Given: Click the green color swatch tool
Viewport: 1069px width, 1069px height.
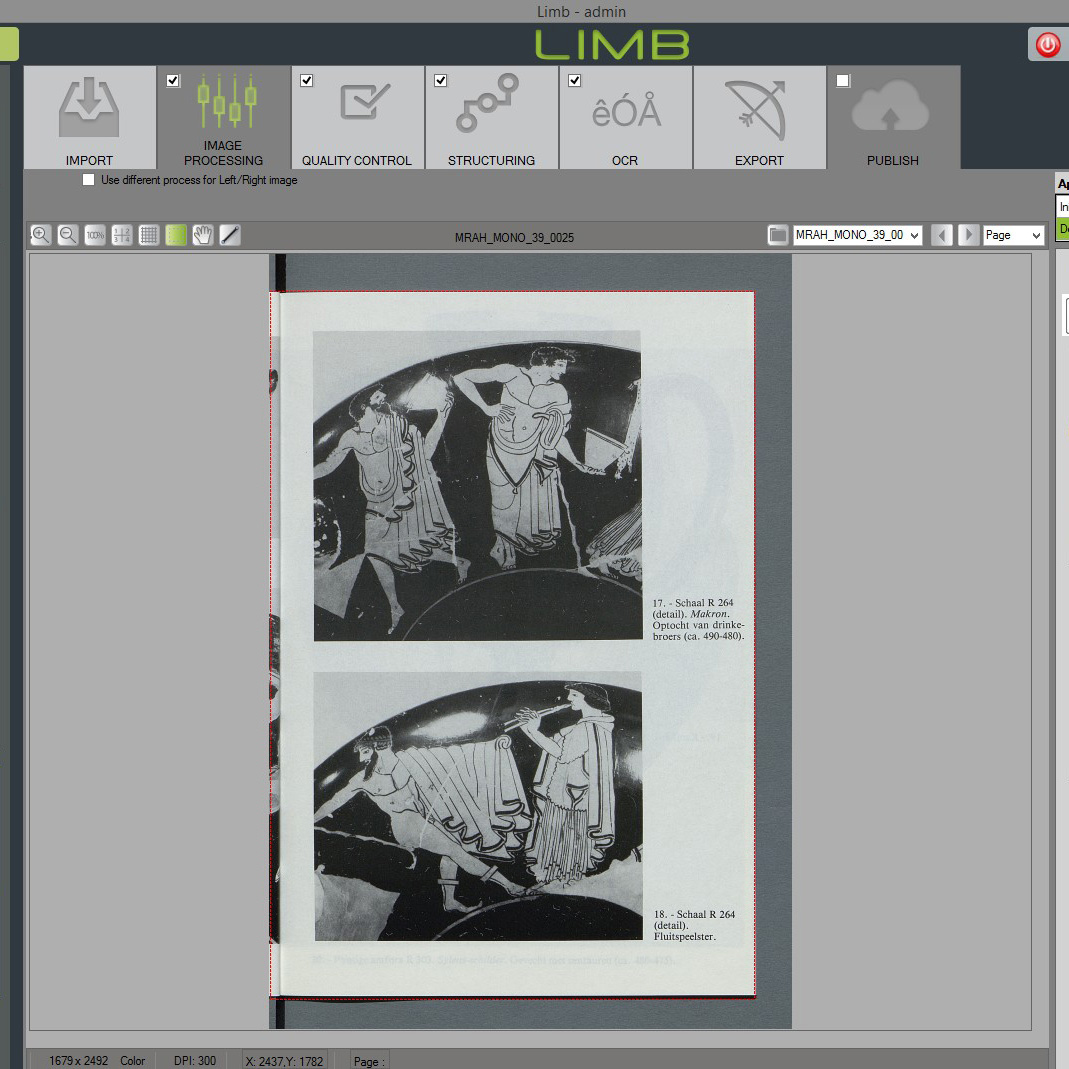Looking at the screenshot, I should (x=176, y=235).
